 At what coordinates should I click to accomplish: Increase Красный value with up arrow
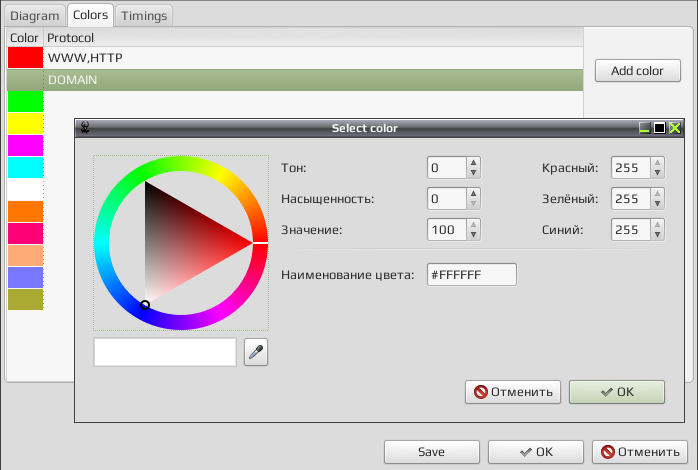click(x=657, y=162)
